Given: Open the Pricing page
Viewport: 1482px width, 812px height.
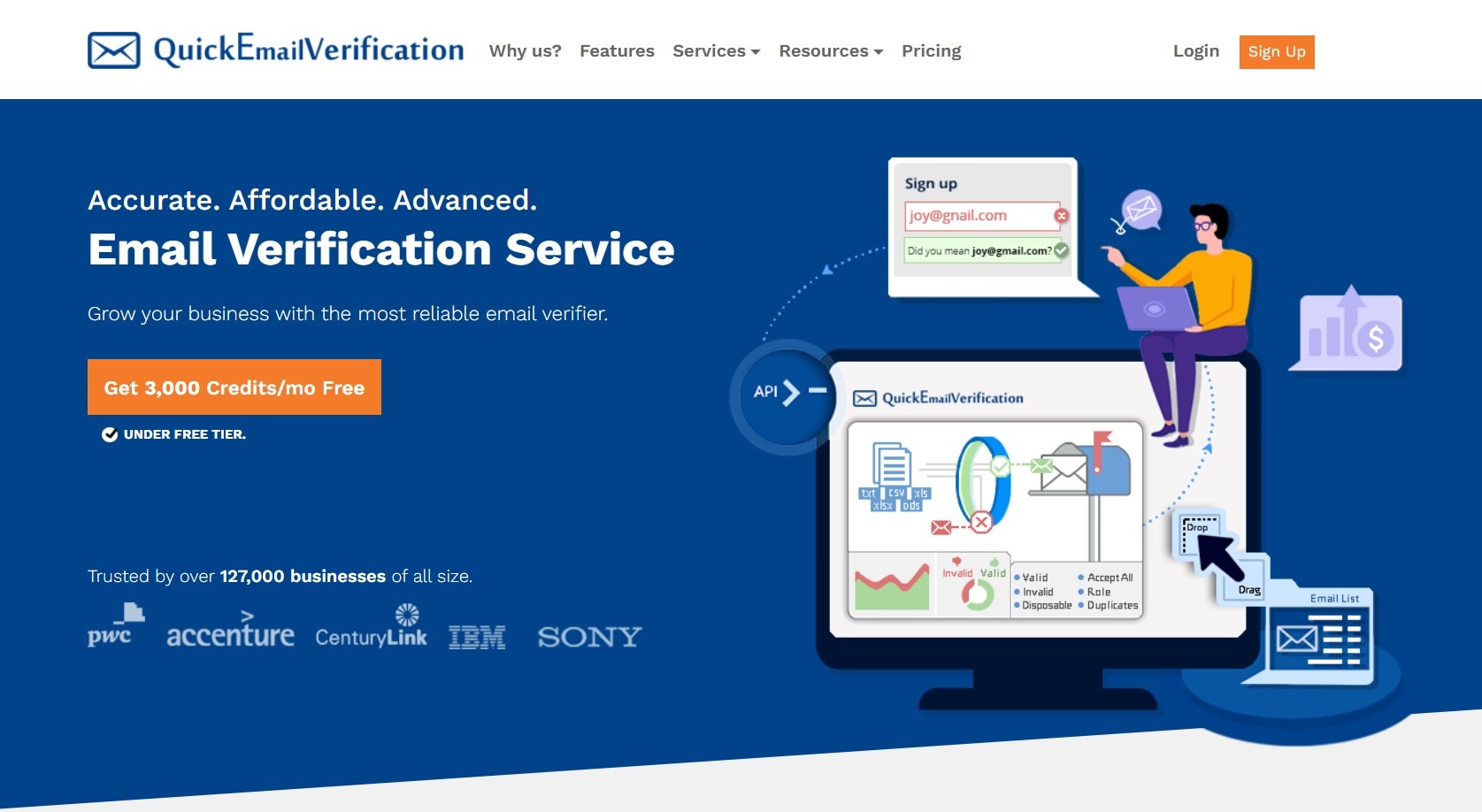Looking at the screenshot, I should click(x=931, y=51).
